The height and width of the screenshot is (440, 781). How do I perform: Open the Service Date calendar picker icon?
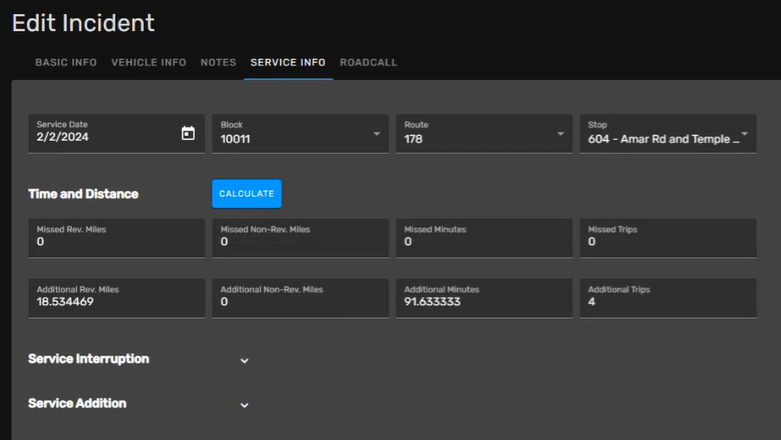(x=188, y=133)
